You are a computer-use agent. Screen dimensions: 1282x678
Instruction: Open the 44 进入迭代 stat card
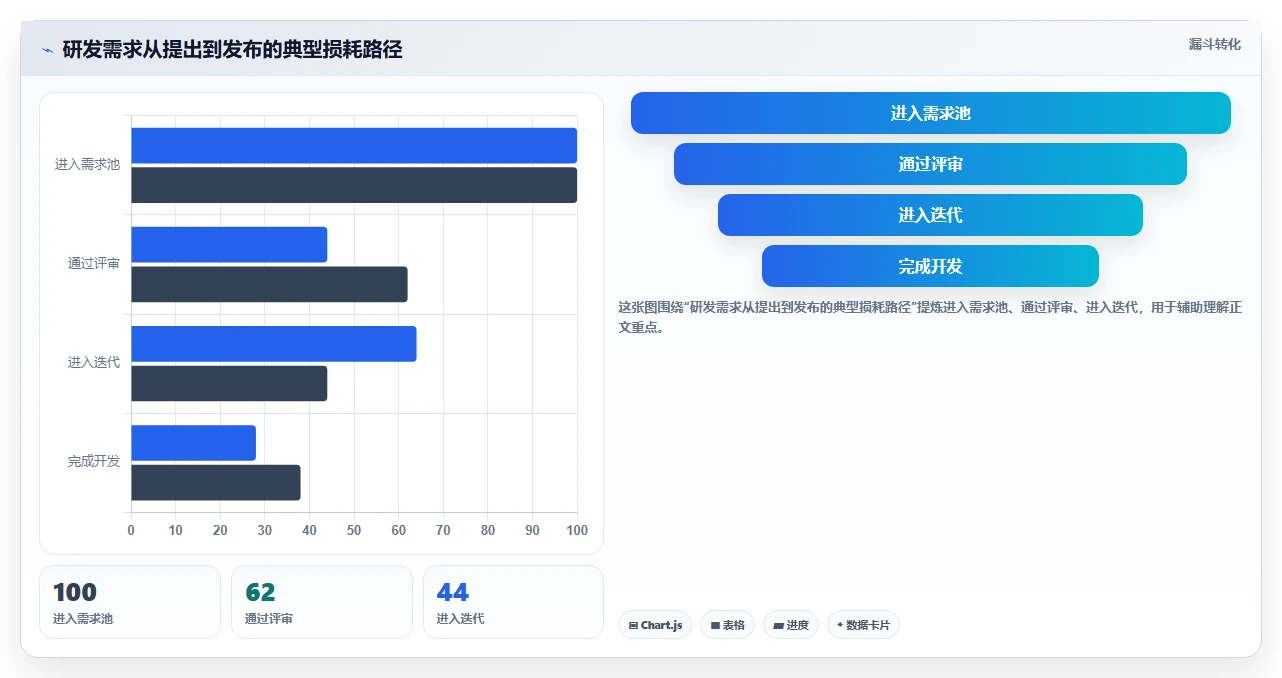click(x=513, y=602)
